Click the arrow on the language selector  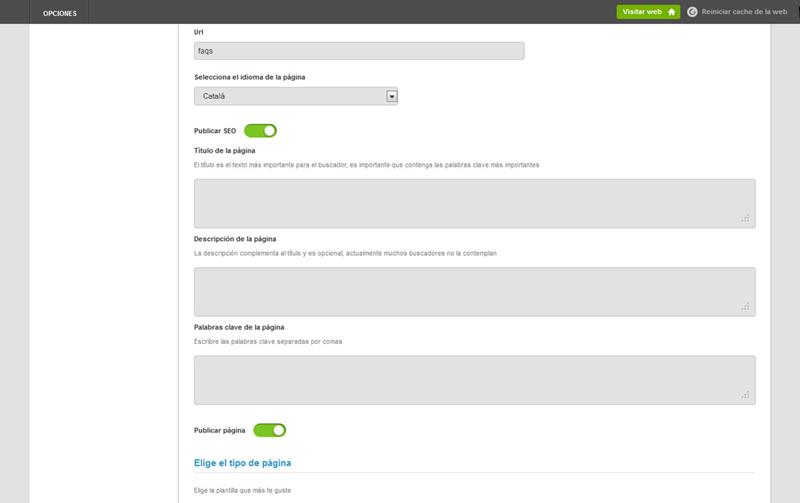coord(392,96)
